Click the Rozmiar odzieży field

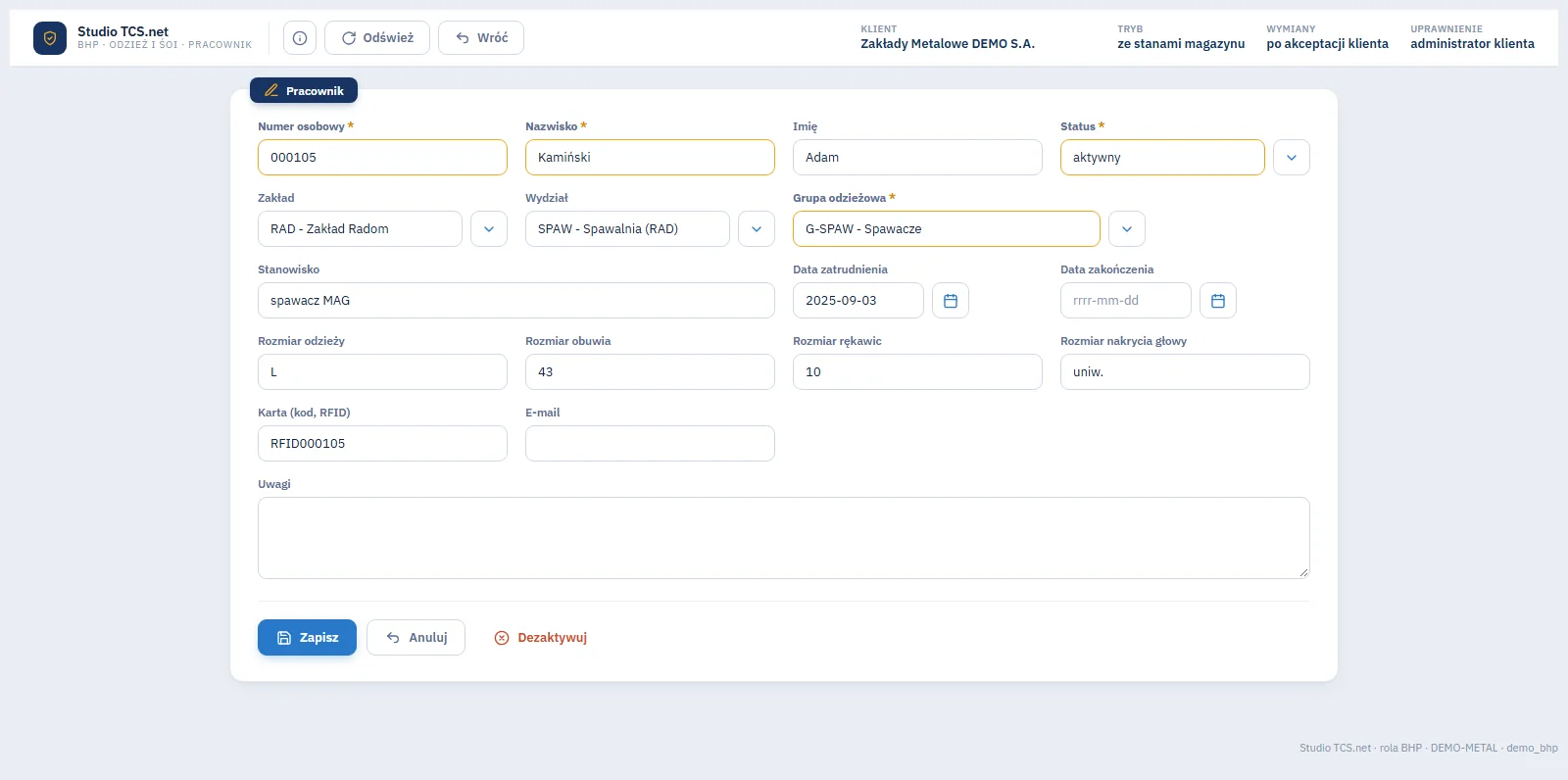pyautogui.click(x=382, y=372)
